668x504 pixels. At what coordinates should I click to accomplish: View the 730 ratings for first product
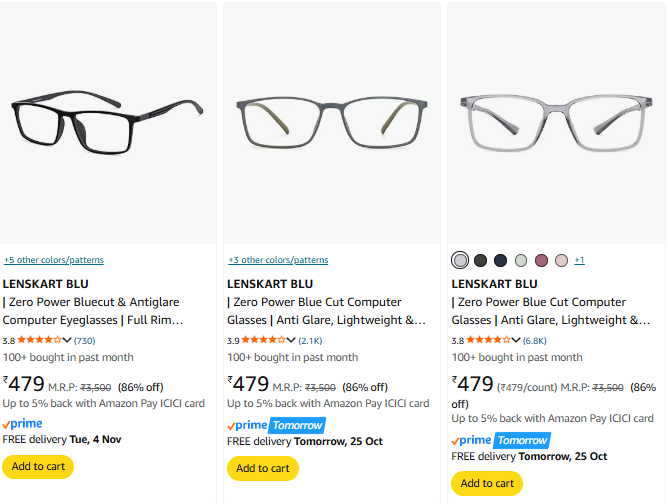(85, 340)
